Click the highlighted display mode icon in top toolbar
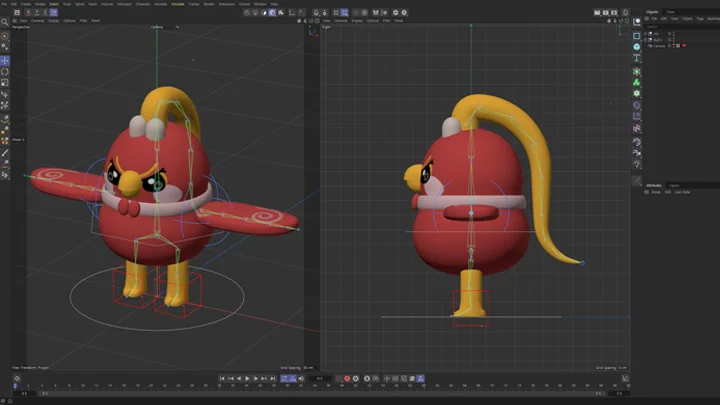The image size is (720, 405). (x=272, y=13)
